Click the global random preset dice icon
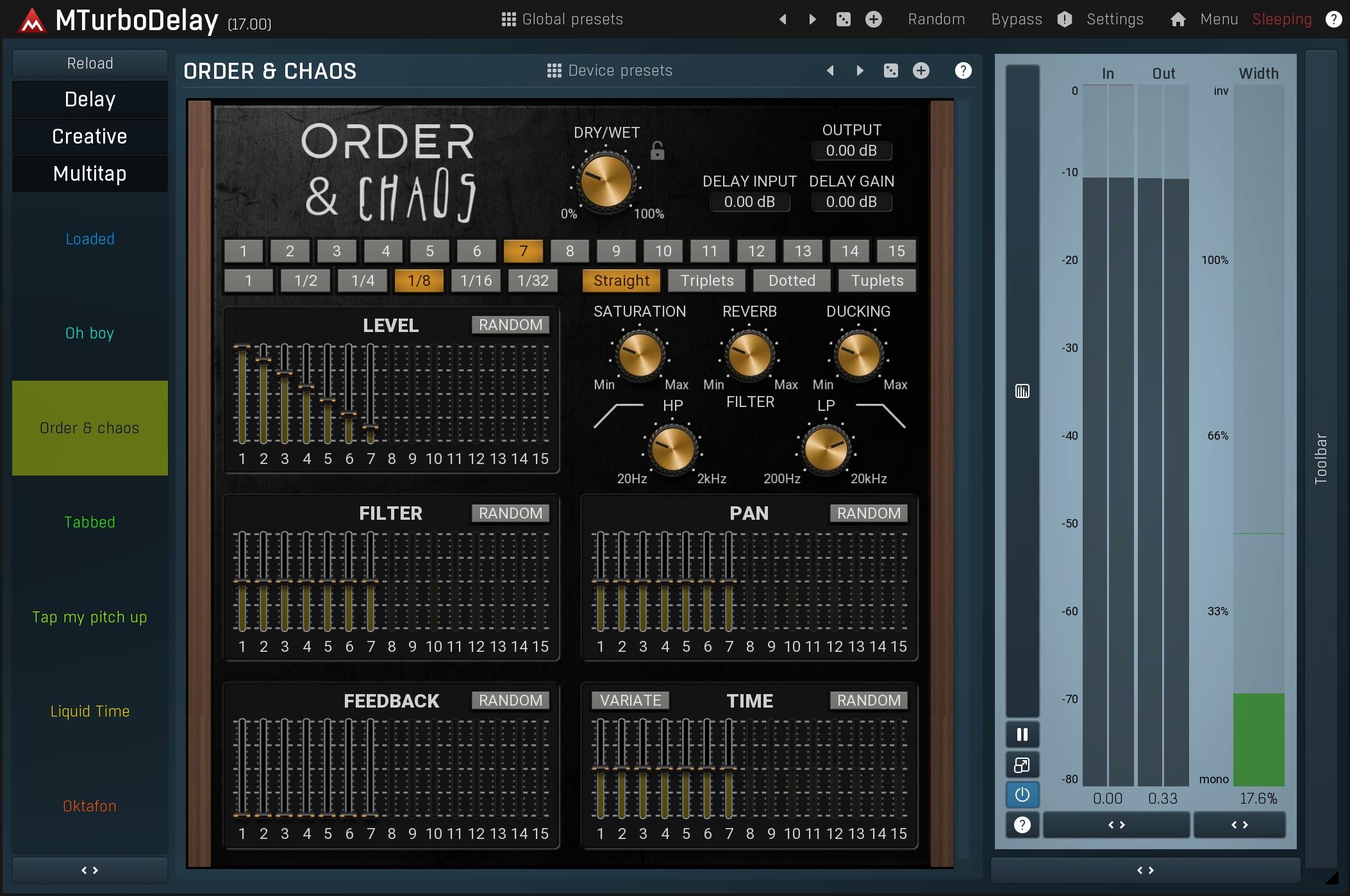 point(843,19)
